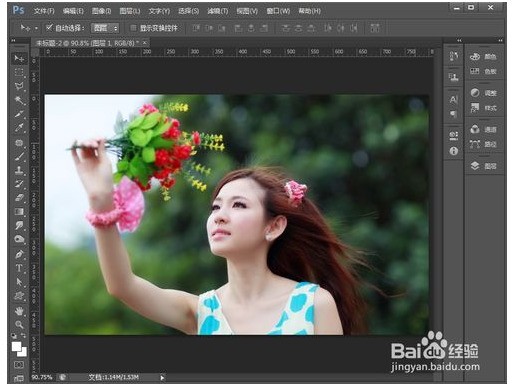Viewport: 512px width, 388px height.
Task: Open the 图层(L) menu
Action: [130, 11]
